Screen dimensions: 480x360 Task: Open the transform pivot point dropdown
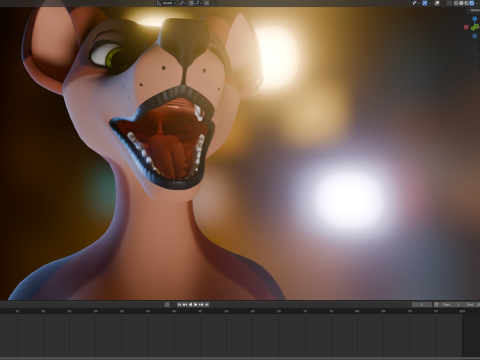coord(182,3)
